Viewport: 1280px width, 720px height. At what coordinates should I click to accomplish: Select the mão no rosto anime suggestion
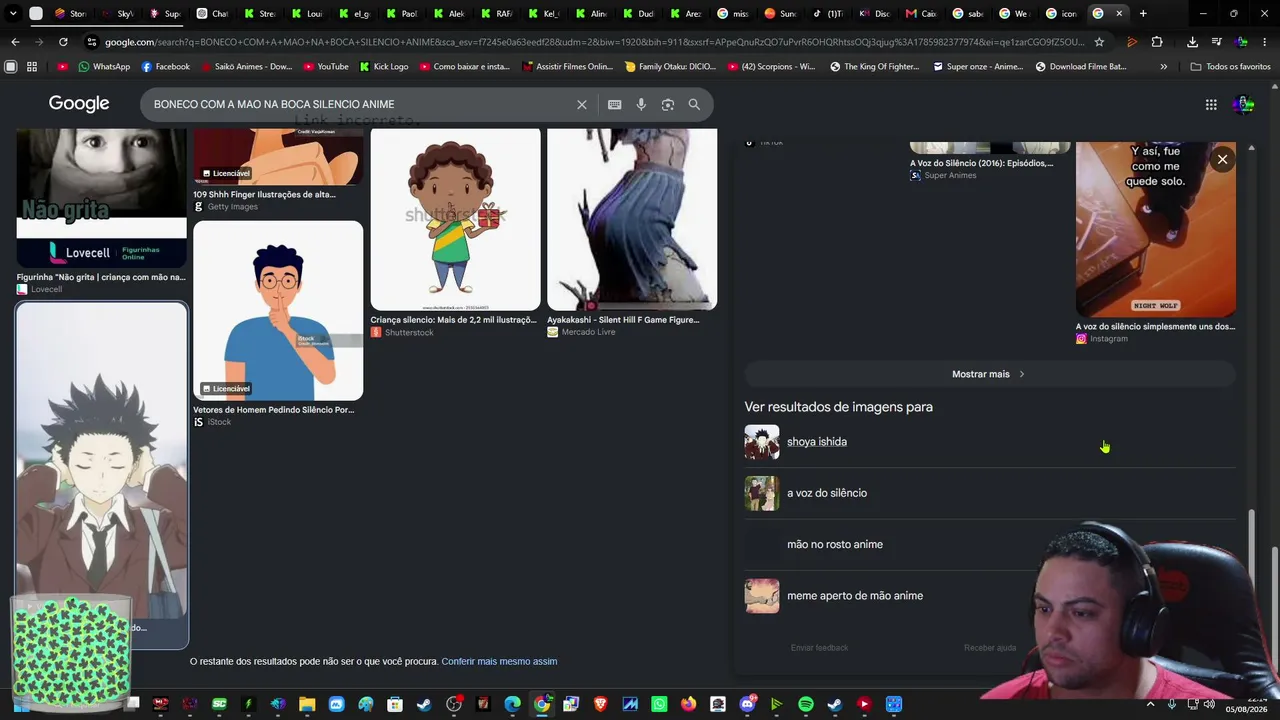tap(990, 544)
